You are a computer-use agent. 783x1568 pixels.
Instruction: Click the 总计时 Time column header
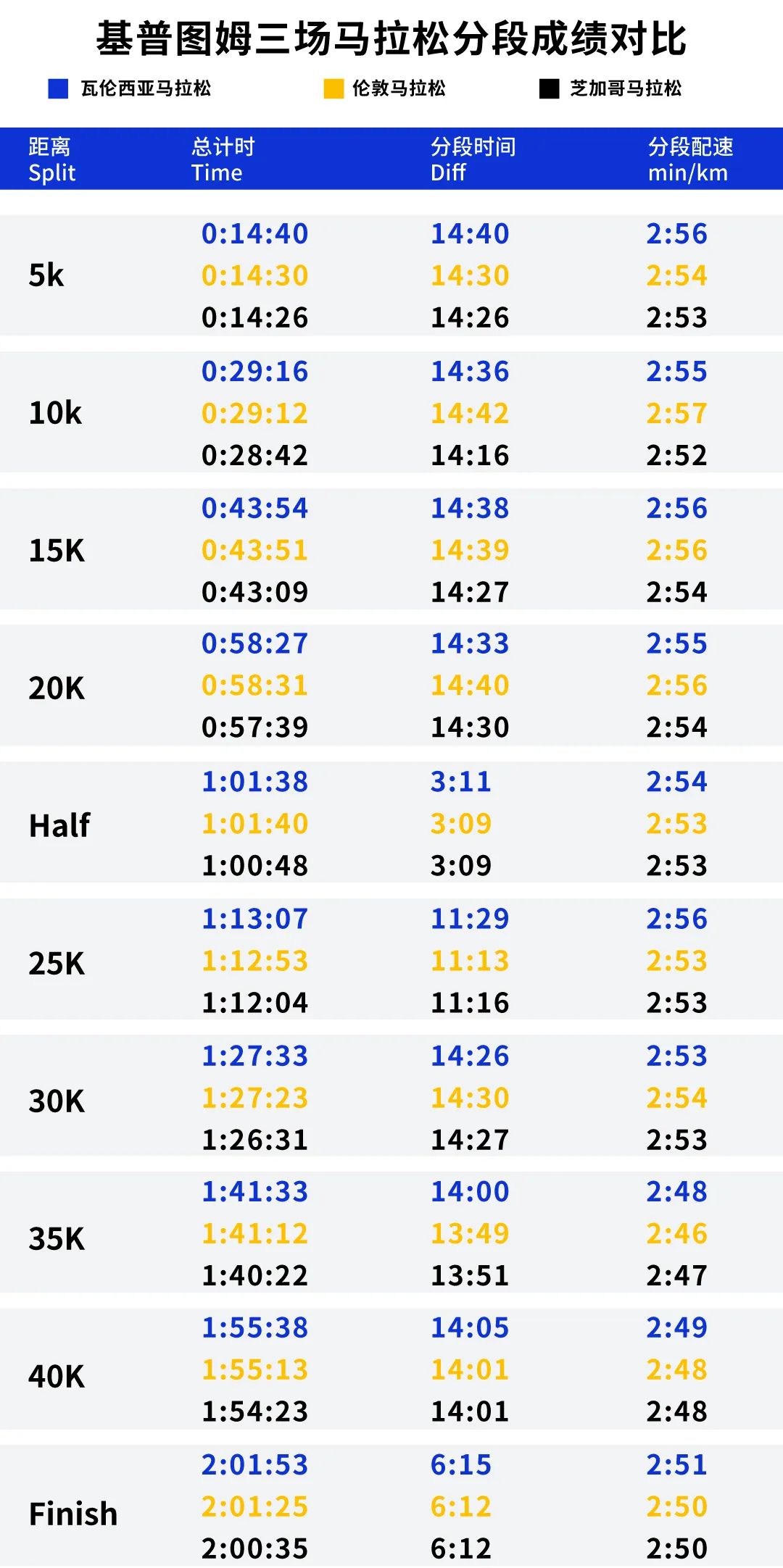click(x=223, y=159)
